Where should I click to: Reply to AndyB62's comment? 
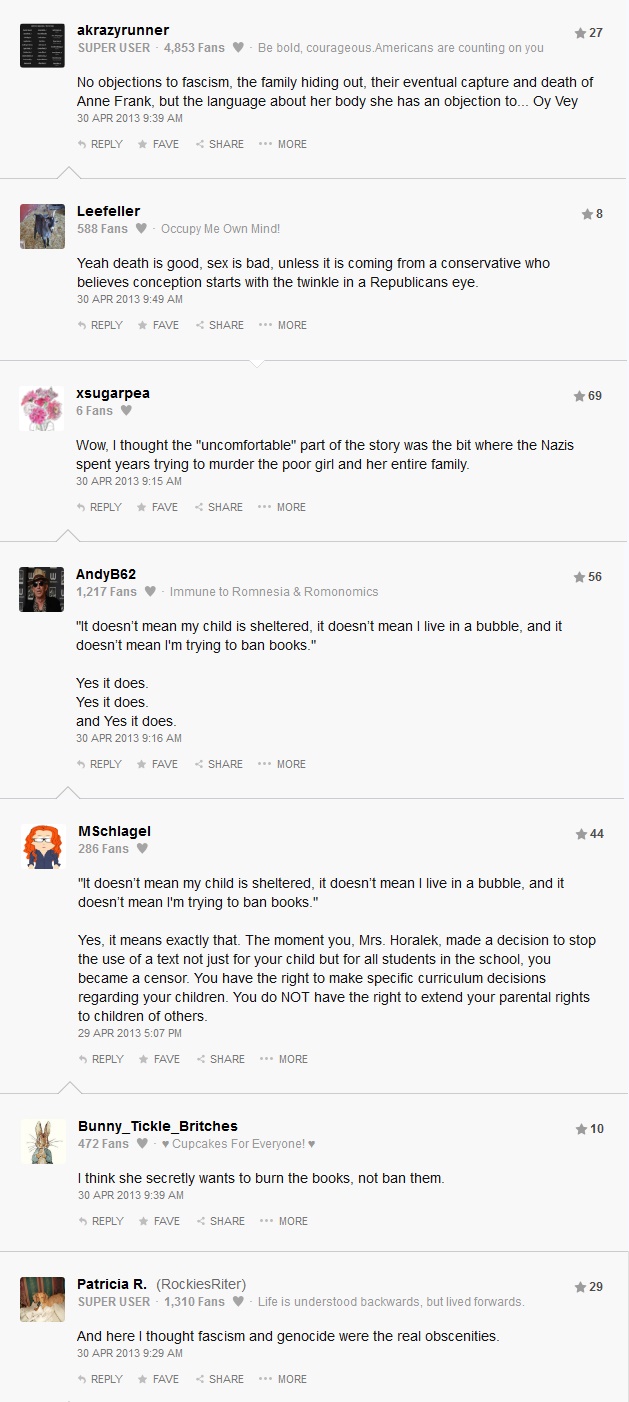(99, 764)
